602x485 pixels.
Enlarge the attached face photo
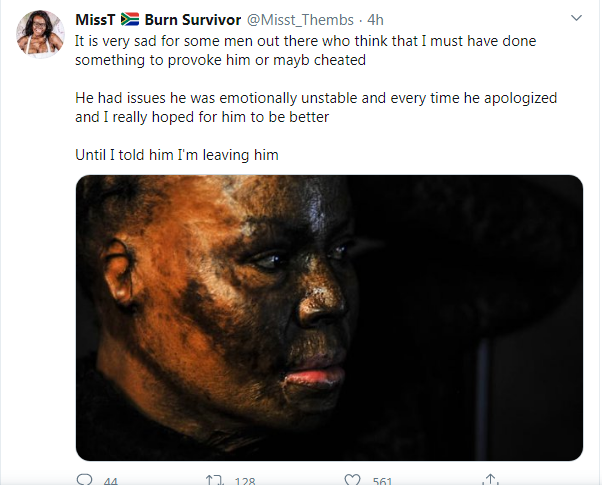click(x=329, y=317)
